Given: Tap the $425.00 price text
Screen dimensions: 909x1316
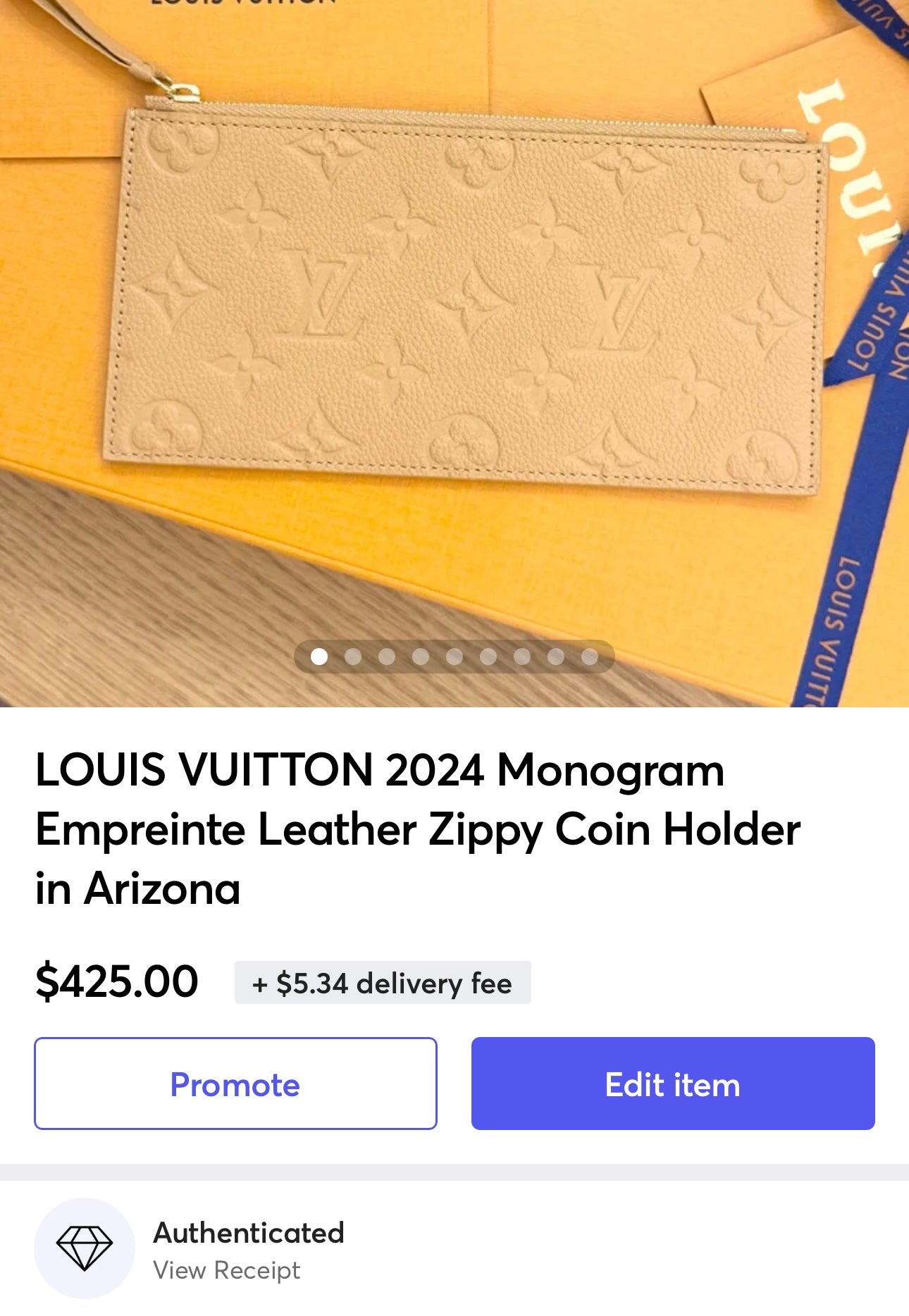Looking at the screenshot, I should pyautogui.click(x=117, y=981).
